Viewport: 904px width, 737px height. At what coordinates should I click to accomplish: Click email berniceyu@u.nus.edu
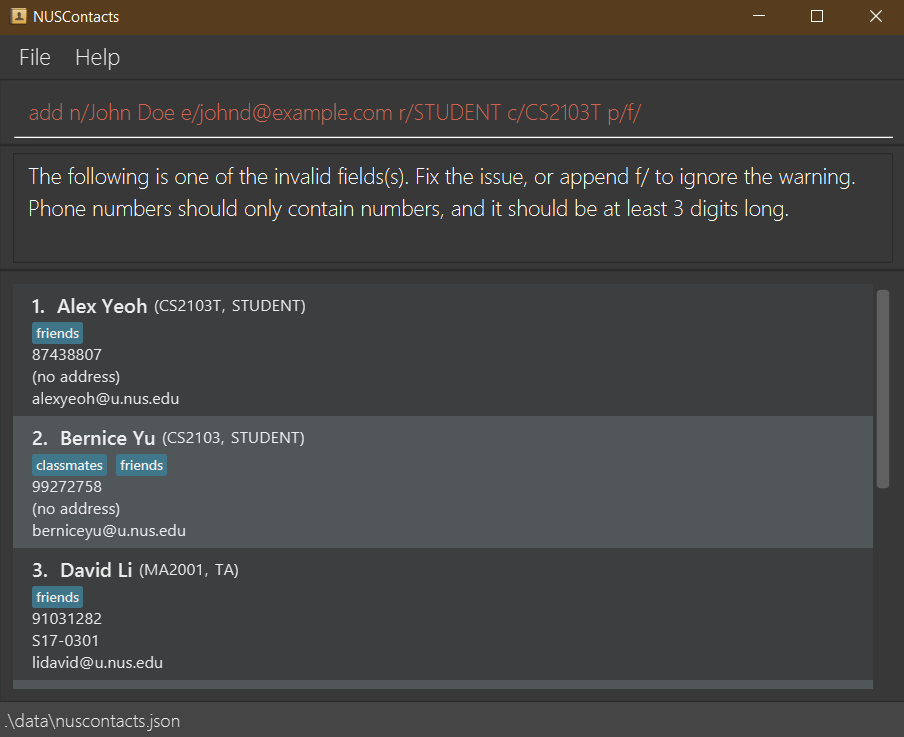tap(109, 531)
